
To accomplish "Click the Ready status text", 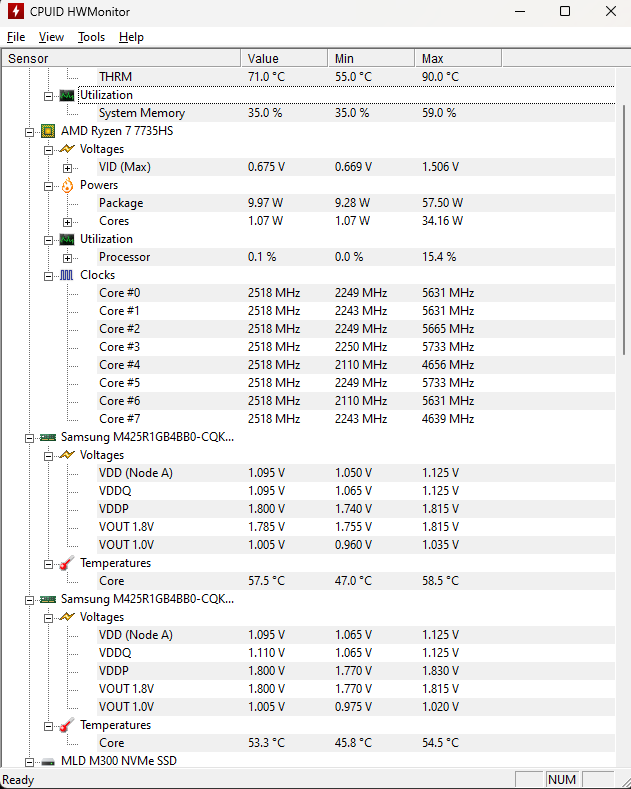I will 18,780.
